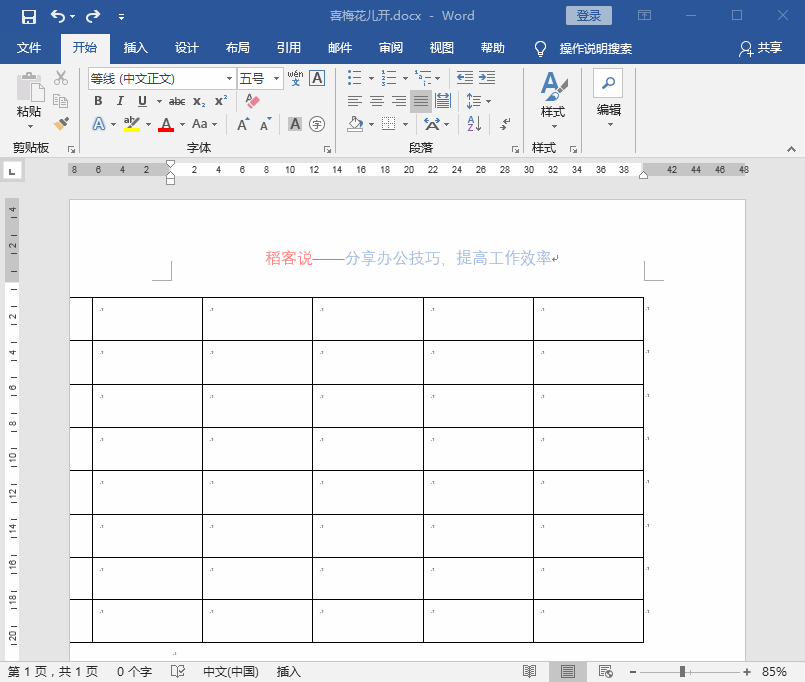805x682 pixels.
Task: Apply character border icon
Action: (317, 78)
